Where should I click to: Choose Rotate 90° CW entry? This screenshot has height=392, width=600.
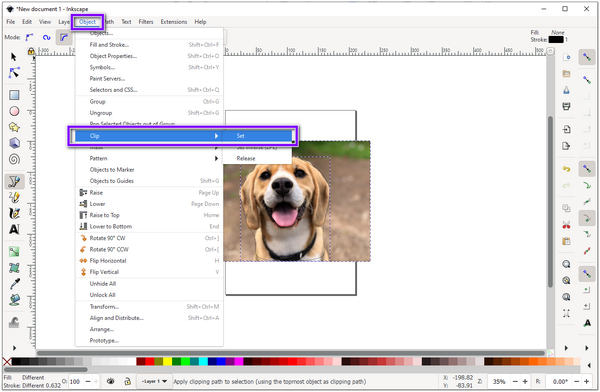(149, 238)
